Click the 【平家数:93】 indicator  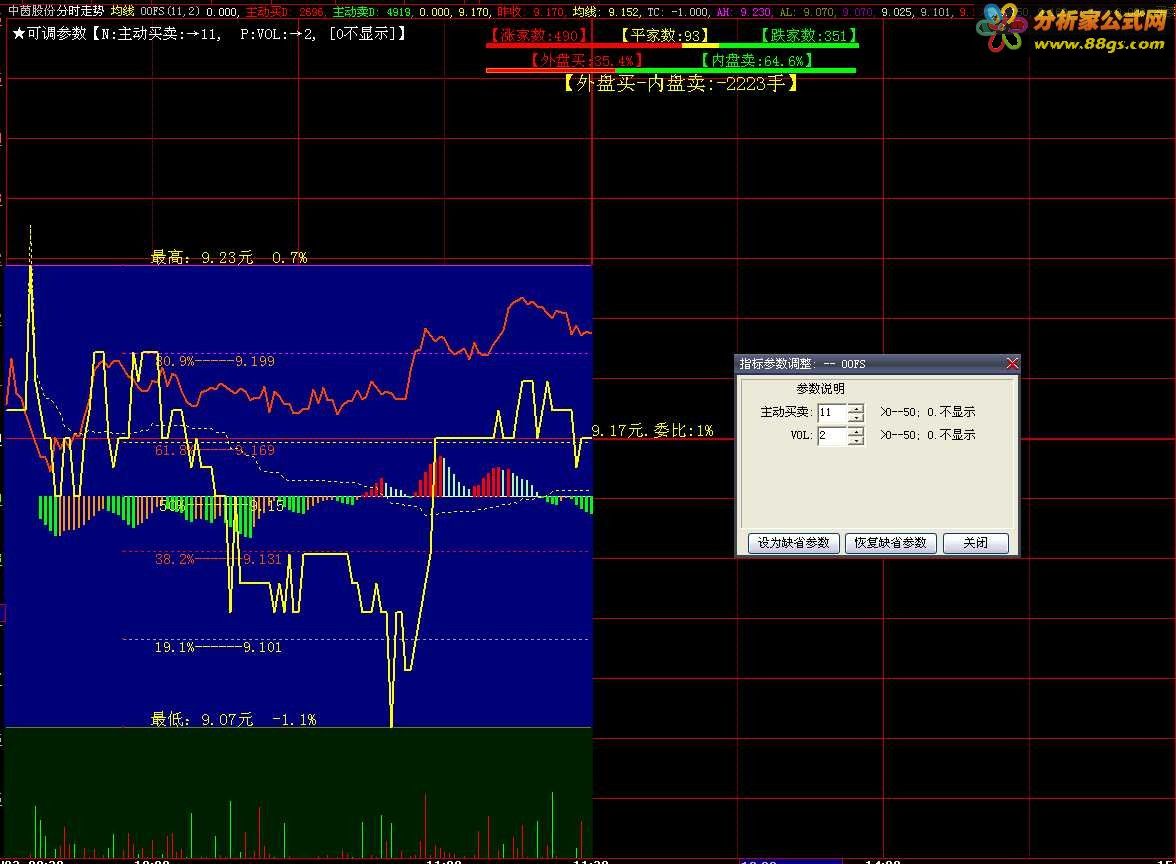(x=664, y=35)
